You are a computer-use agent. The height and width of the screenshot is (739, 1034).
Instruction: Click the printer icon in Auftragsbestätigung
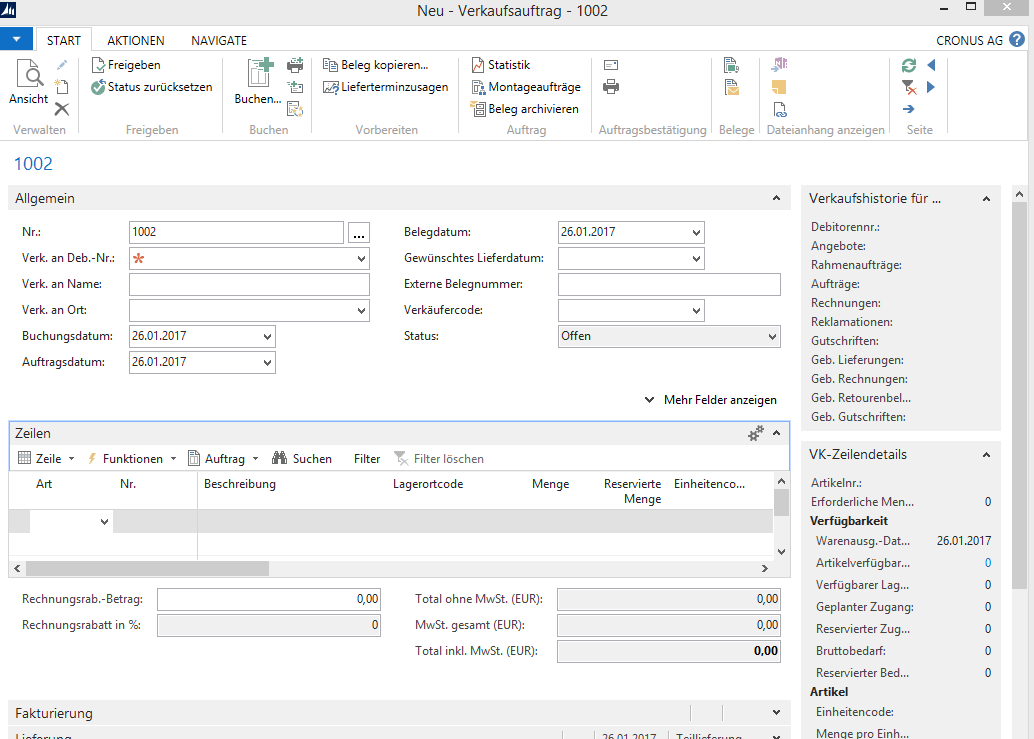tap(611, 86)
